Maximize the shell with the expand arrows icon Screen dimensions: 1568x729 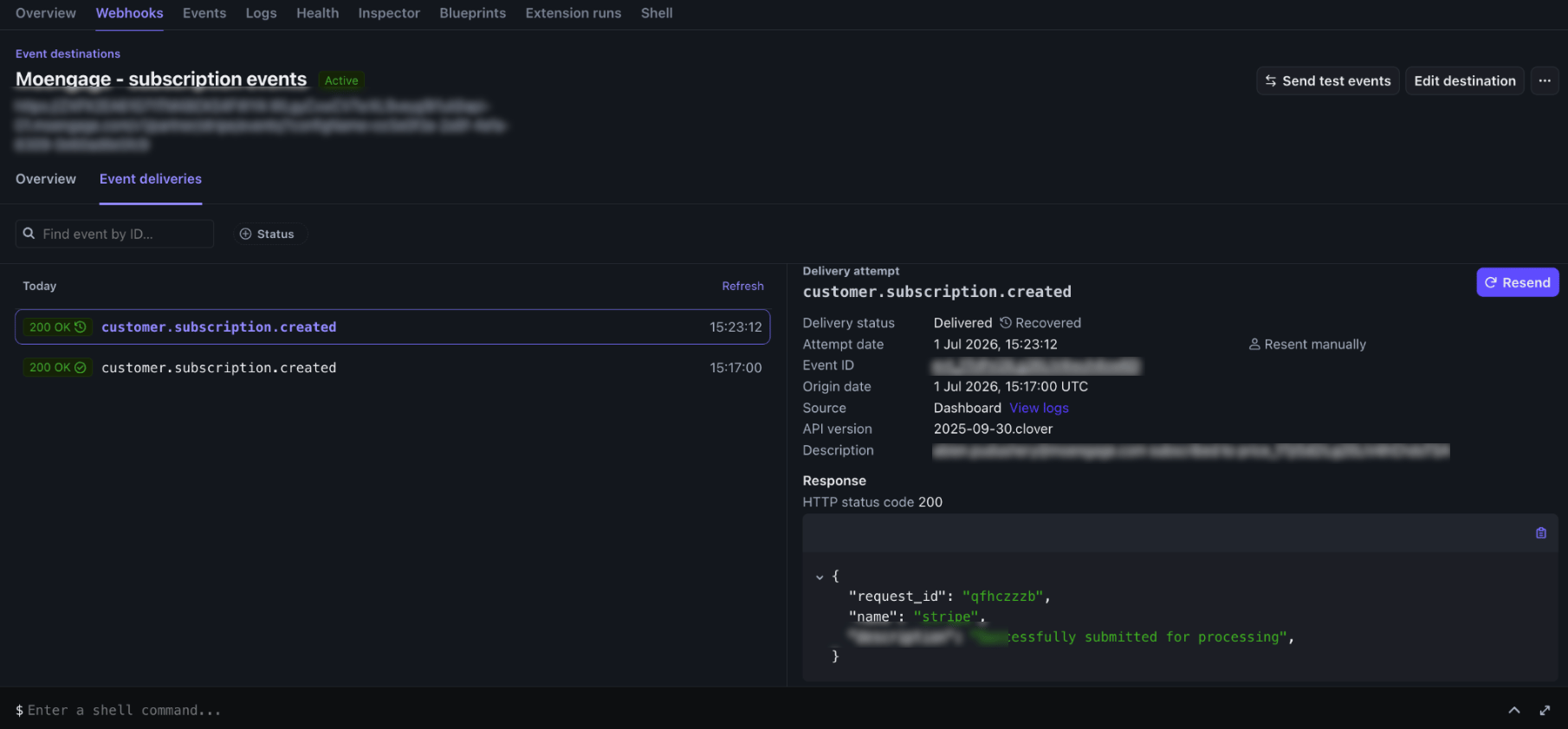[x=1545, y=710]
